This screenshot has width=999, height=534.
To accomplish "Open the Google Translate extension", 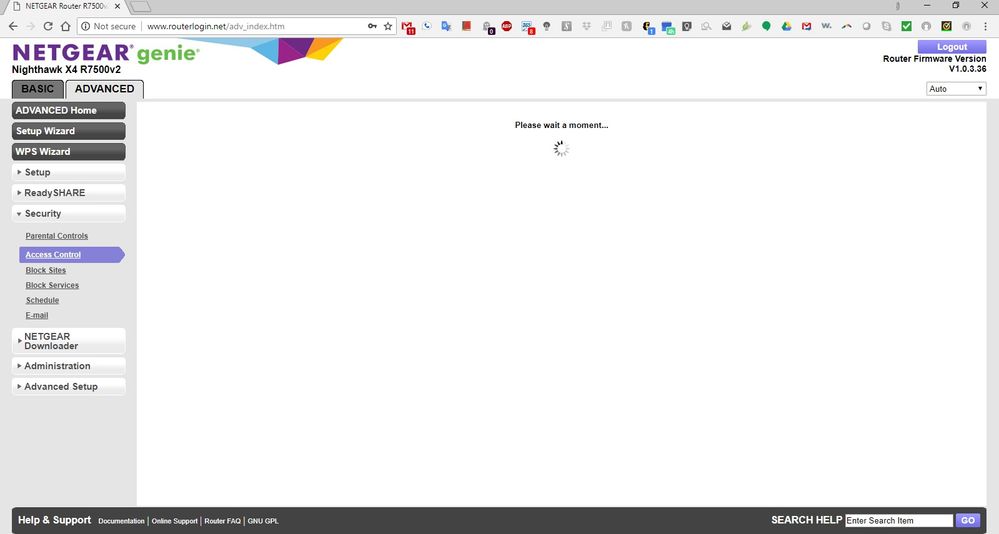I will point(446,26).
